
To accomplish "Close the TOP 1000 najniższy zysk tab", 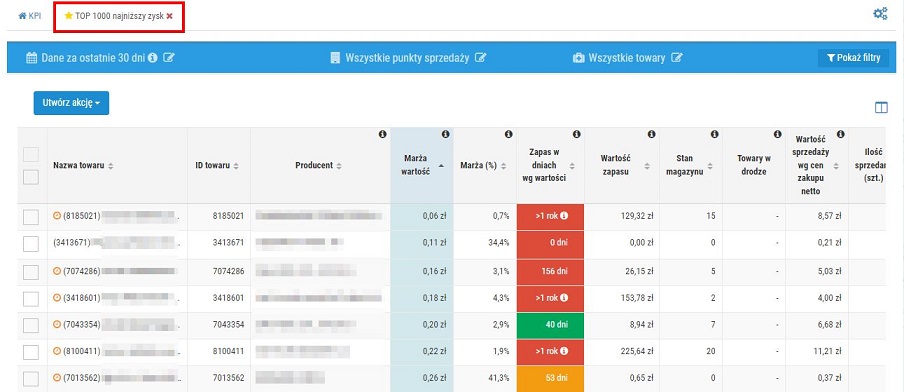I will pos(170,16).
